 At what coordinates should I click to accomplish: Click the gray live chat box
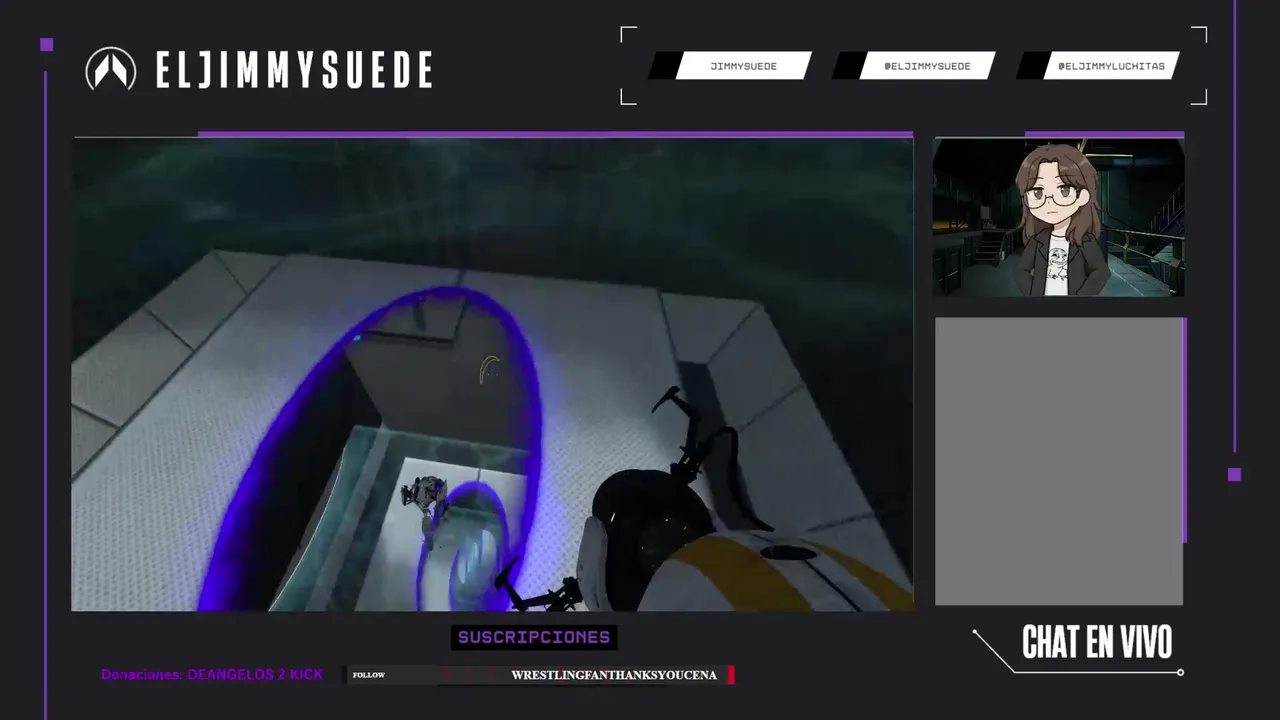[x=1059, y=461]
